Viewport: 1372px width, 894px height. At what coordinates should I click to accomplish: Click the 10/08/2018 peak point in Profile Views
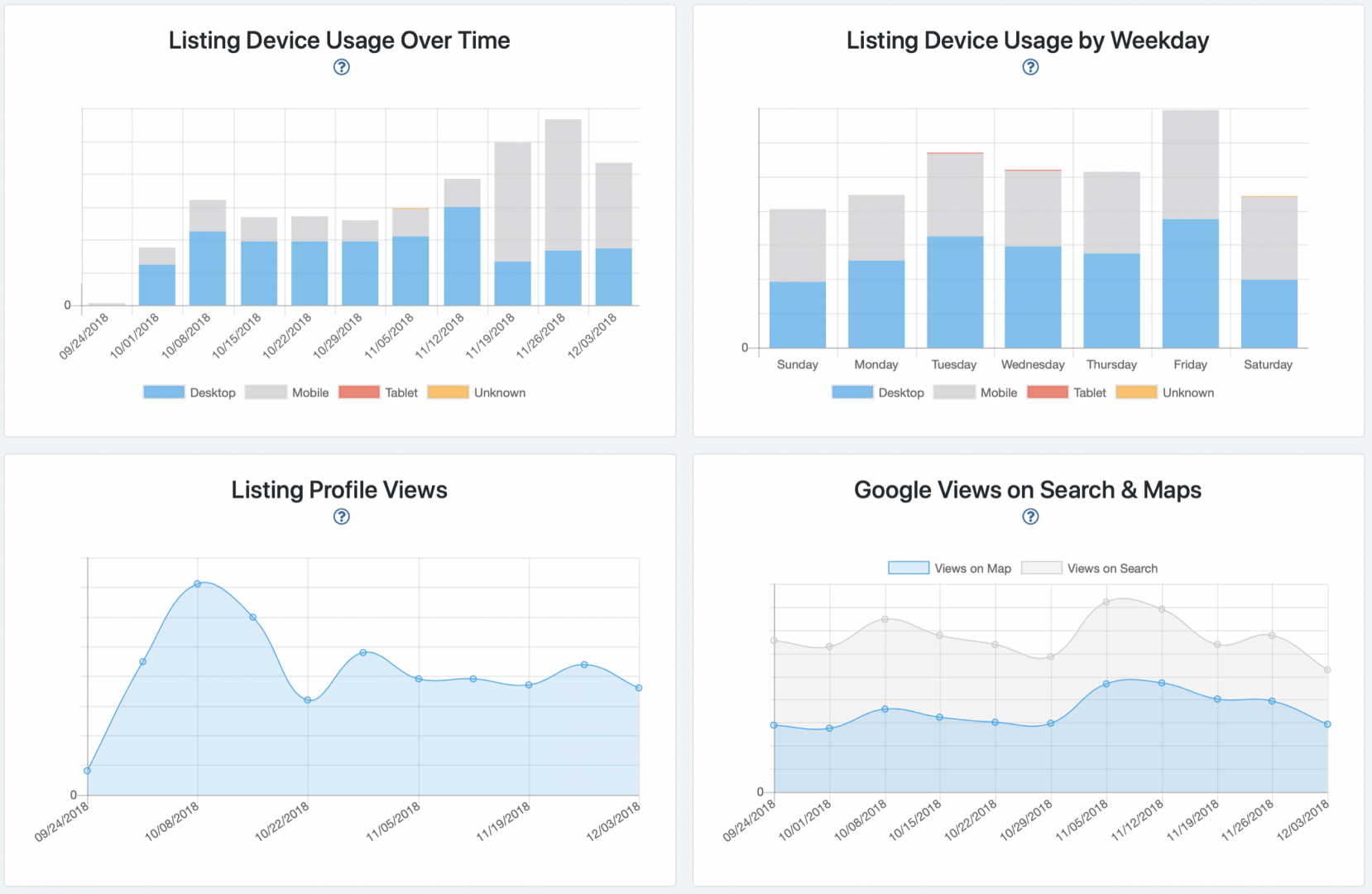click(x=198, y=584)
